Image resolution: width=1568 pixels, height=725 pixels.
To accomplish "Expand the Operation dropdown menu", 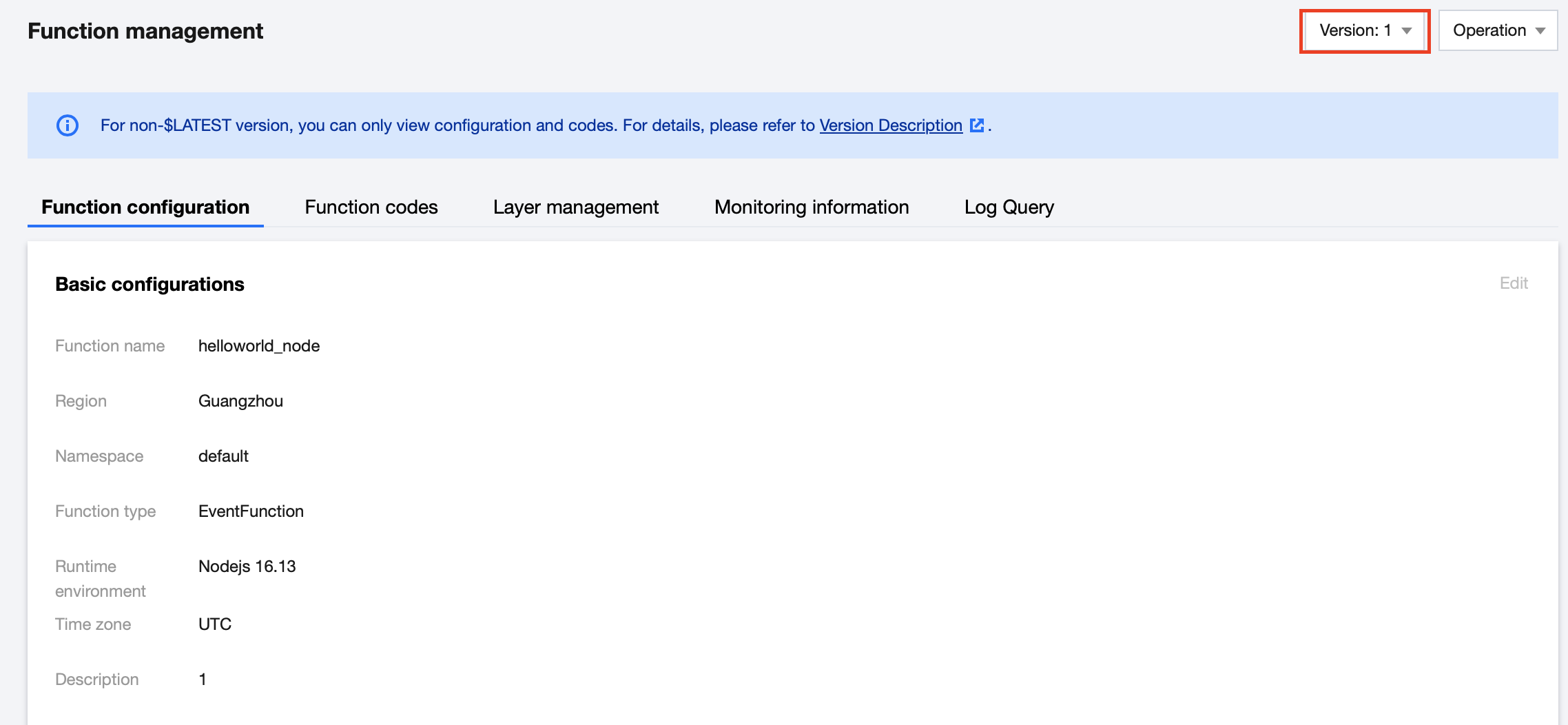I will tap(1498, 30).
